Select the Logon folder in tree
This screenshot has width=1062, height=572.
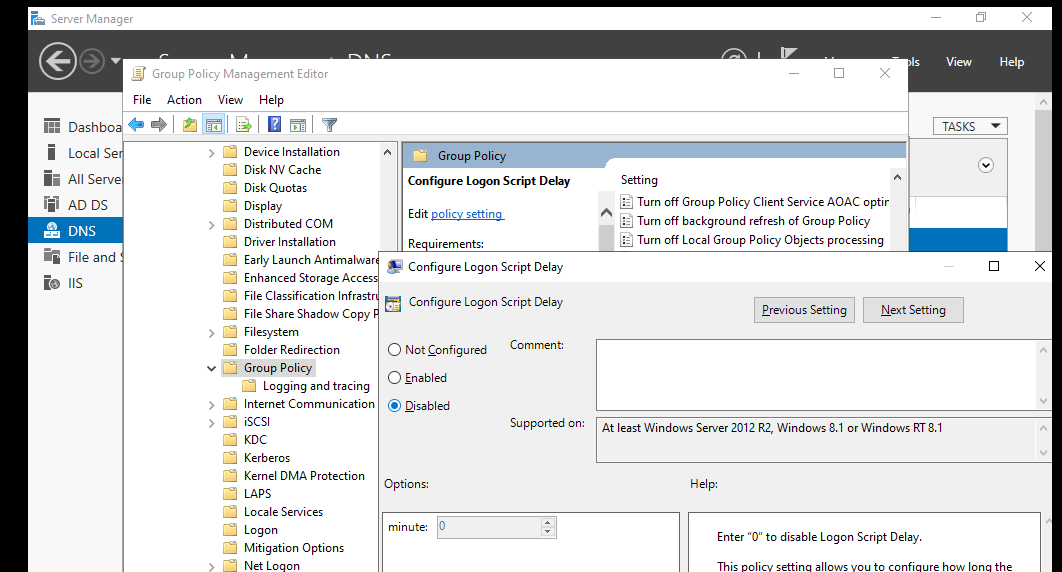[251, 530]
